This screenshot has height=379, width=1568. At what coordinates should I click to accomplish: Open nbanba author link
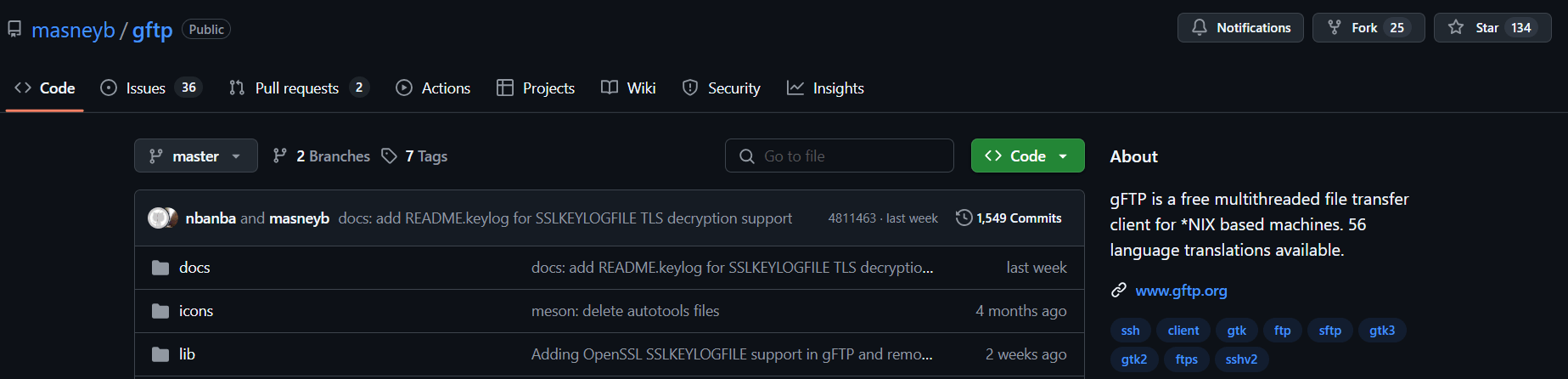[x=211, y=218]
